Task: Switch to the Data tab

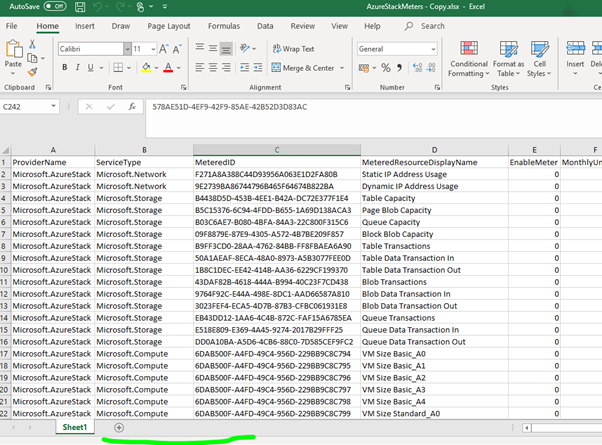Action: click(265, 26)
